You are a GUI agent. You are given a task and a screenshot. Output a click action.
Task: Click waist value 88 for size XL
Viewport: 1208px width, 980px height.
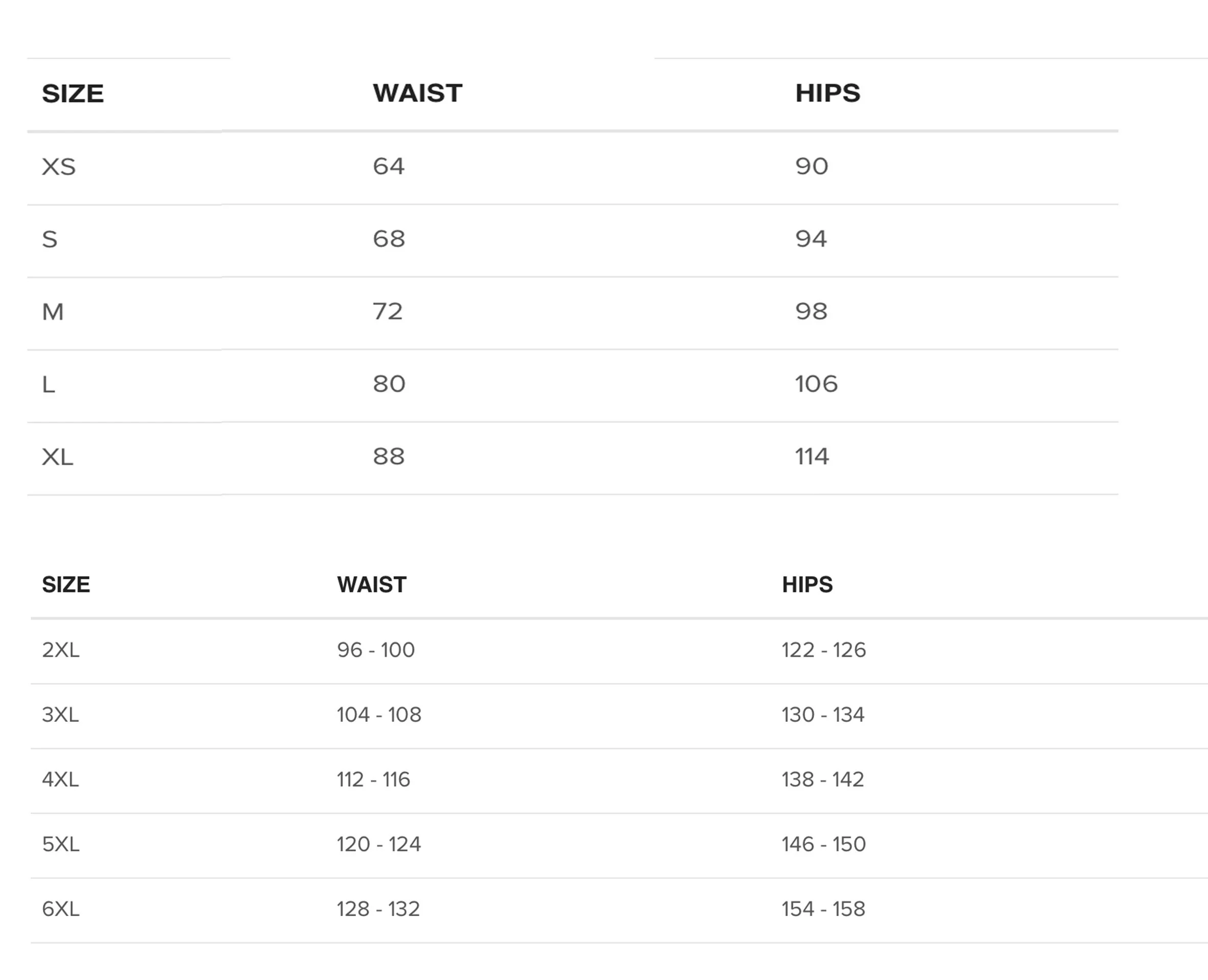pos(389,456)
